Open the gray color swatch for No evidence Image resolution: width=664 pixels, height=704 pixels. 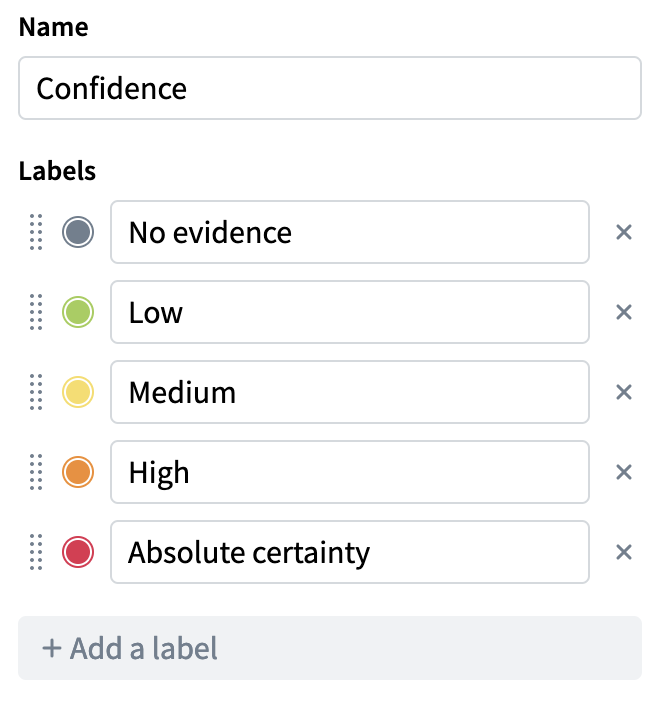[78, 233]
